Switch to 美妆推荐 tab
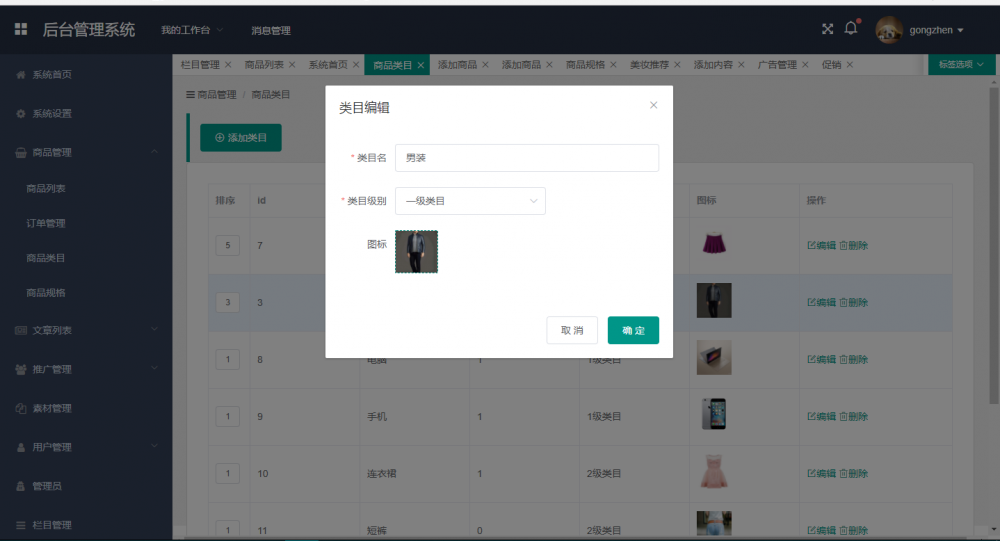Image resolution: width=1000 pixels, height=541 pixels. (x=649, y=64)
